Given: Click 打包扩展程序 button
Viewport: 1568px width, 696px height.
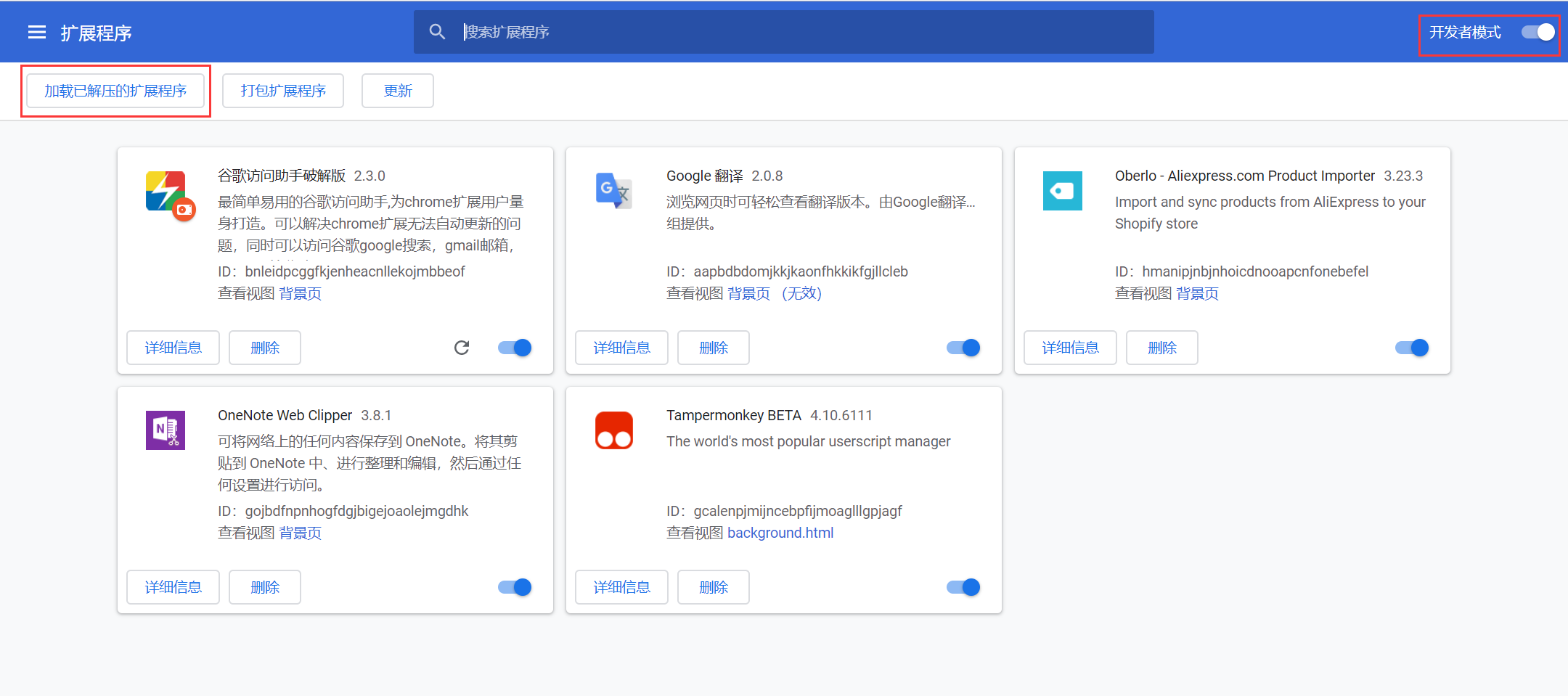Looking at the screenshot, I should [x=283, y=91].
